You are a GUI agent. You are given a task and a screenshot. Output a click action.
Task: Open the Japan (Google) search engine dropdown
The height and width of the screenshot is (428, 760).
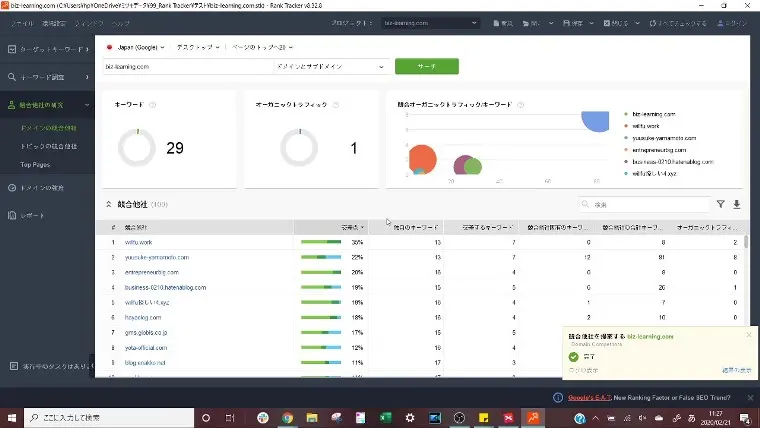(136, 47)
